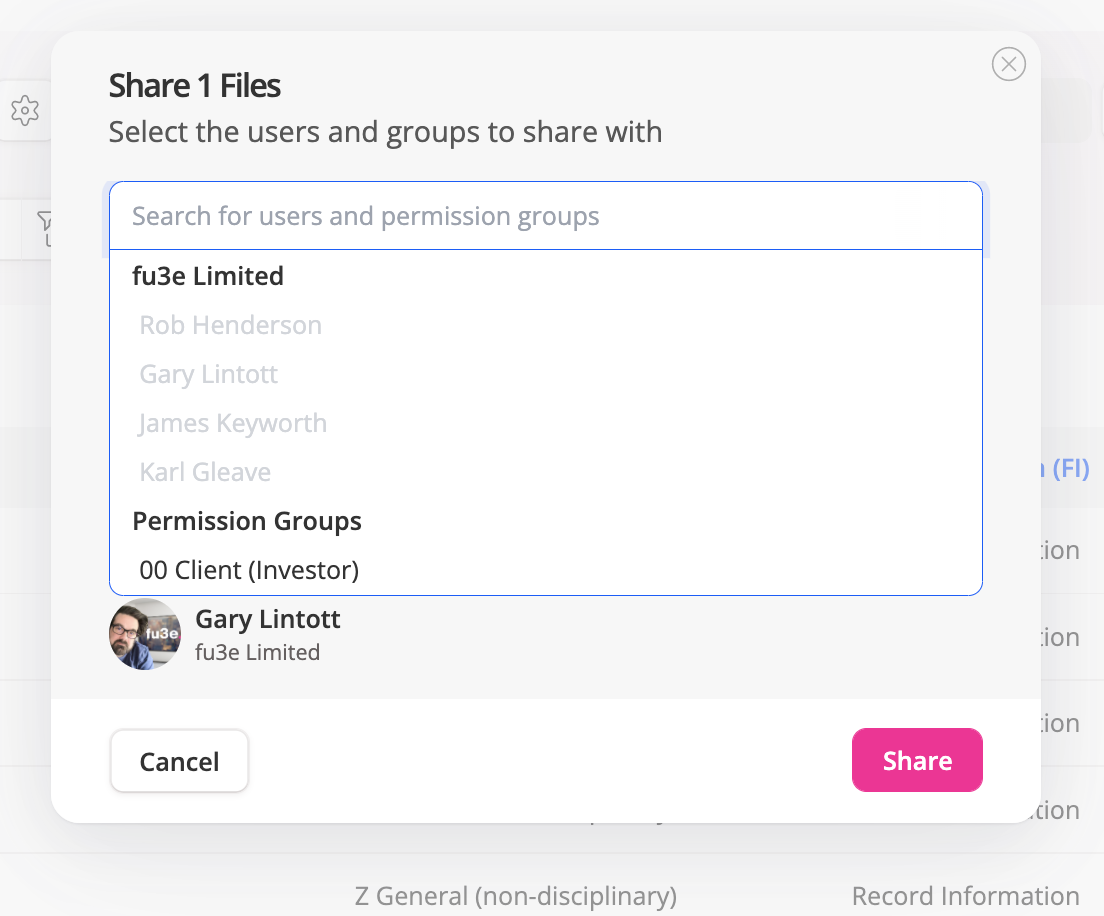Focus the user and group search field
This screenshot has width=1104, height=916.
(546, 216)
